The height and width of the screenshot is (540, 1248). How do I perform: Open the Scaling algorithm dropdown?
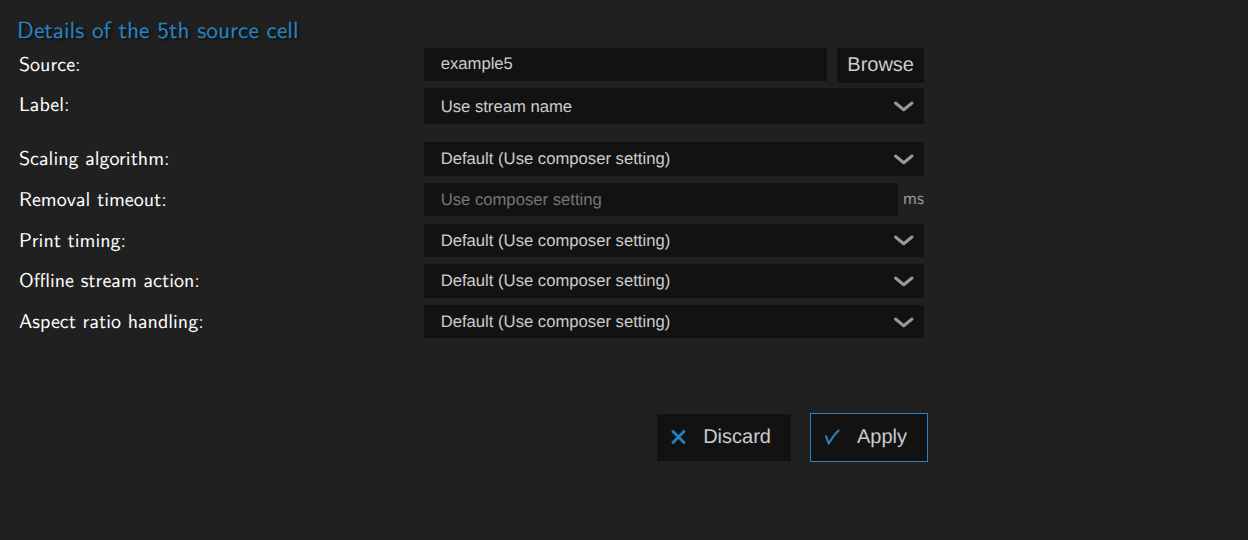tap(674, 158)
